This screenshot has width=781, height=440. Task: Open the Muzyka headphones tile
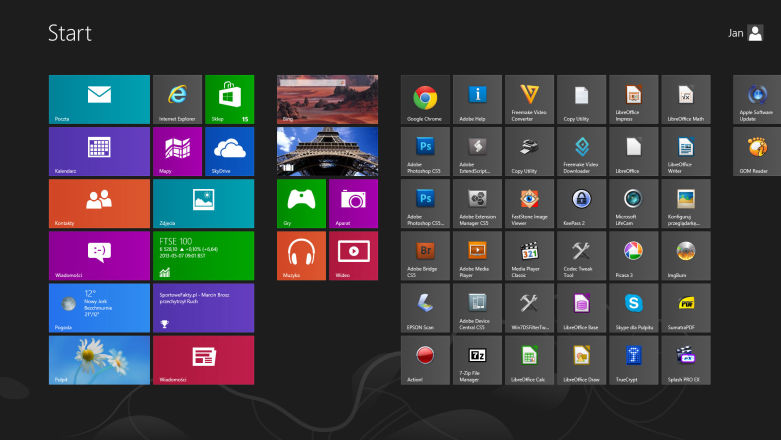click(301, 256)
